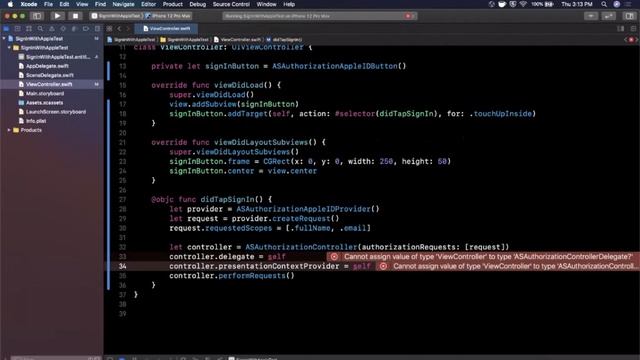Image resolution: width=640 pixels, height=360 pixels.
Task: Open related items grid menu icon
Action: [x=109, y=29]
